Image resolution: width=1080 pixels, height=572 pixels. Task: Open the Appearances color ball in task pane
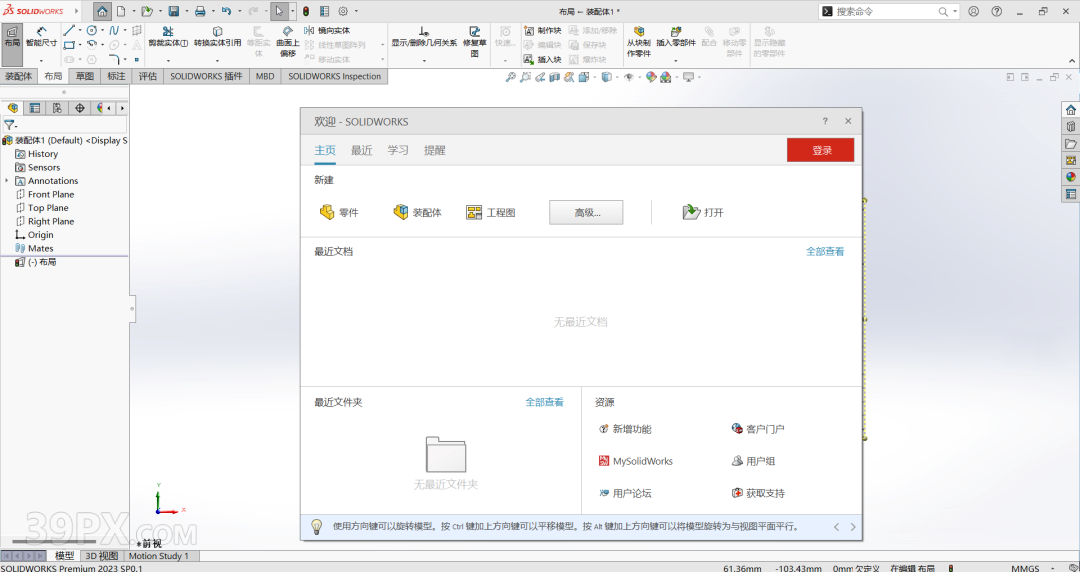pos(1071,176)
